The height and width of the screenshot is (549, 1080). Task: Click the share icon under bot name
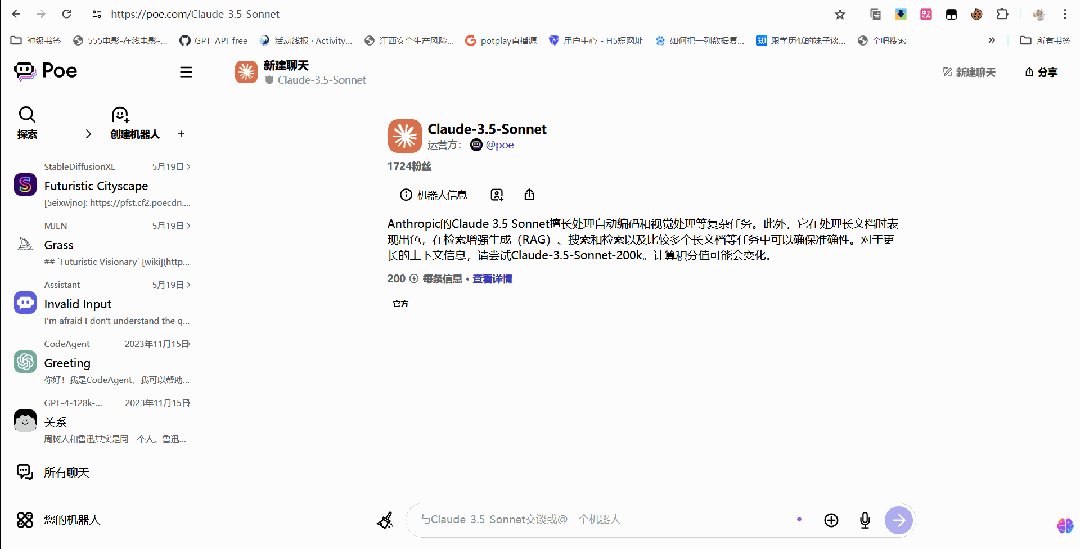click(x=529, y=195)
